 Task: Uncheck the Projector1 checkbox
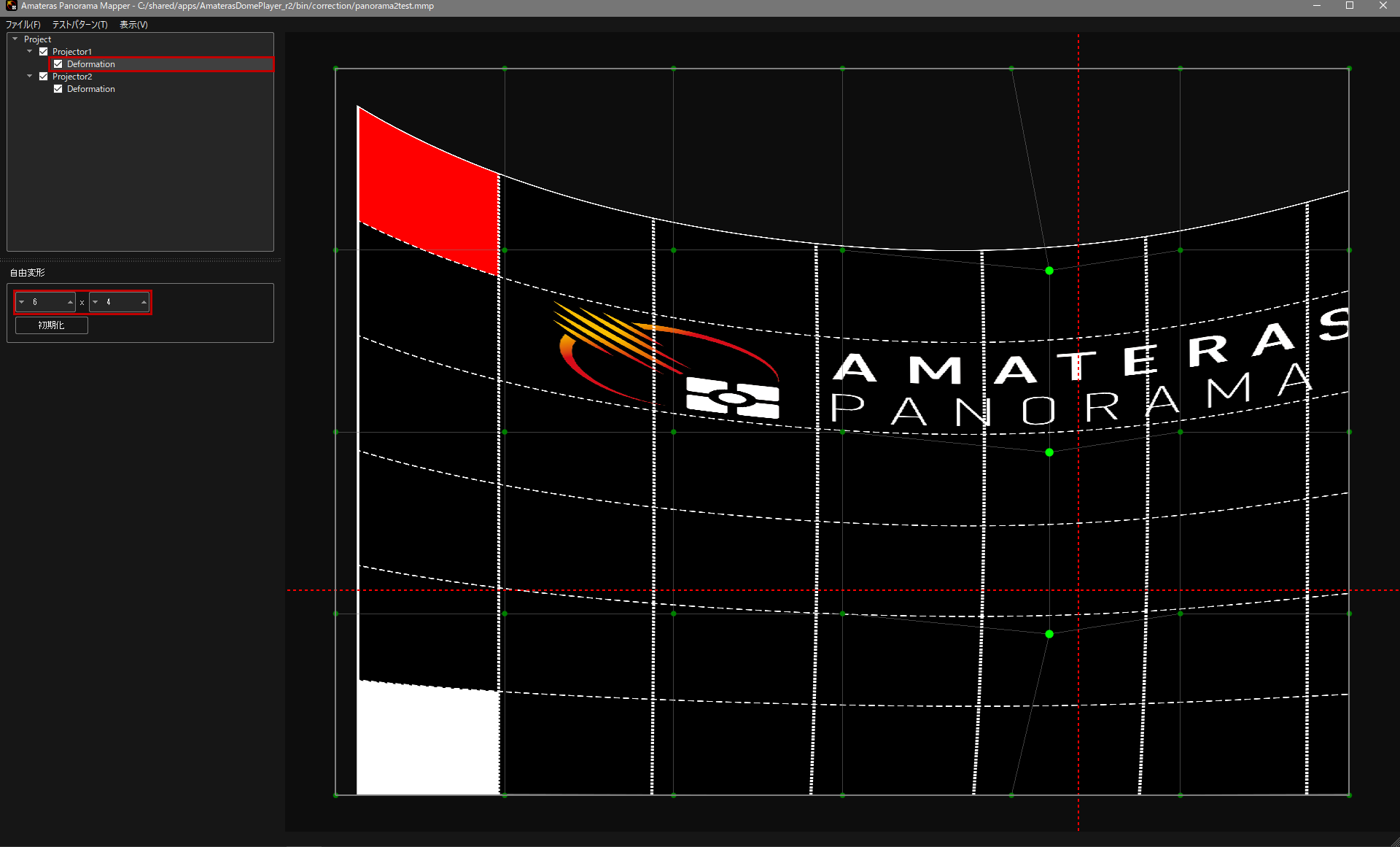44,52
